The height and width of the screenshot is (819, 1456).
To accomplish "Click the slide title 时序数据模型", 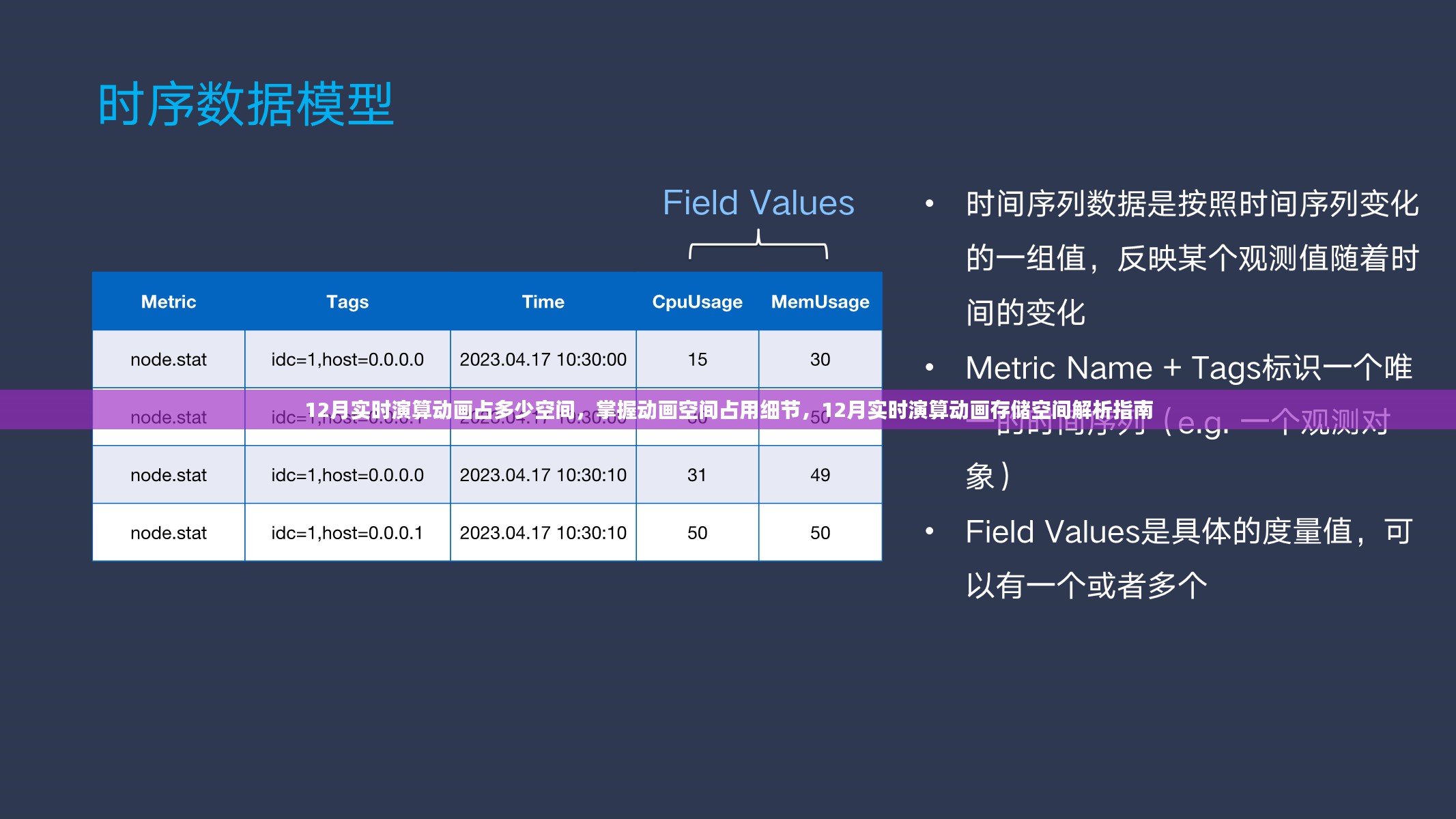I will pos(246,104).
